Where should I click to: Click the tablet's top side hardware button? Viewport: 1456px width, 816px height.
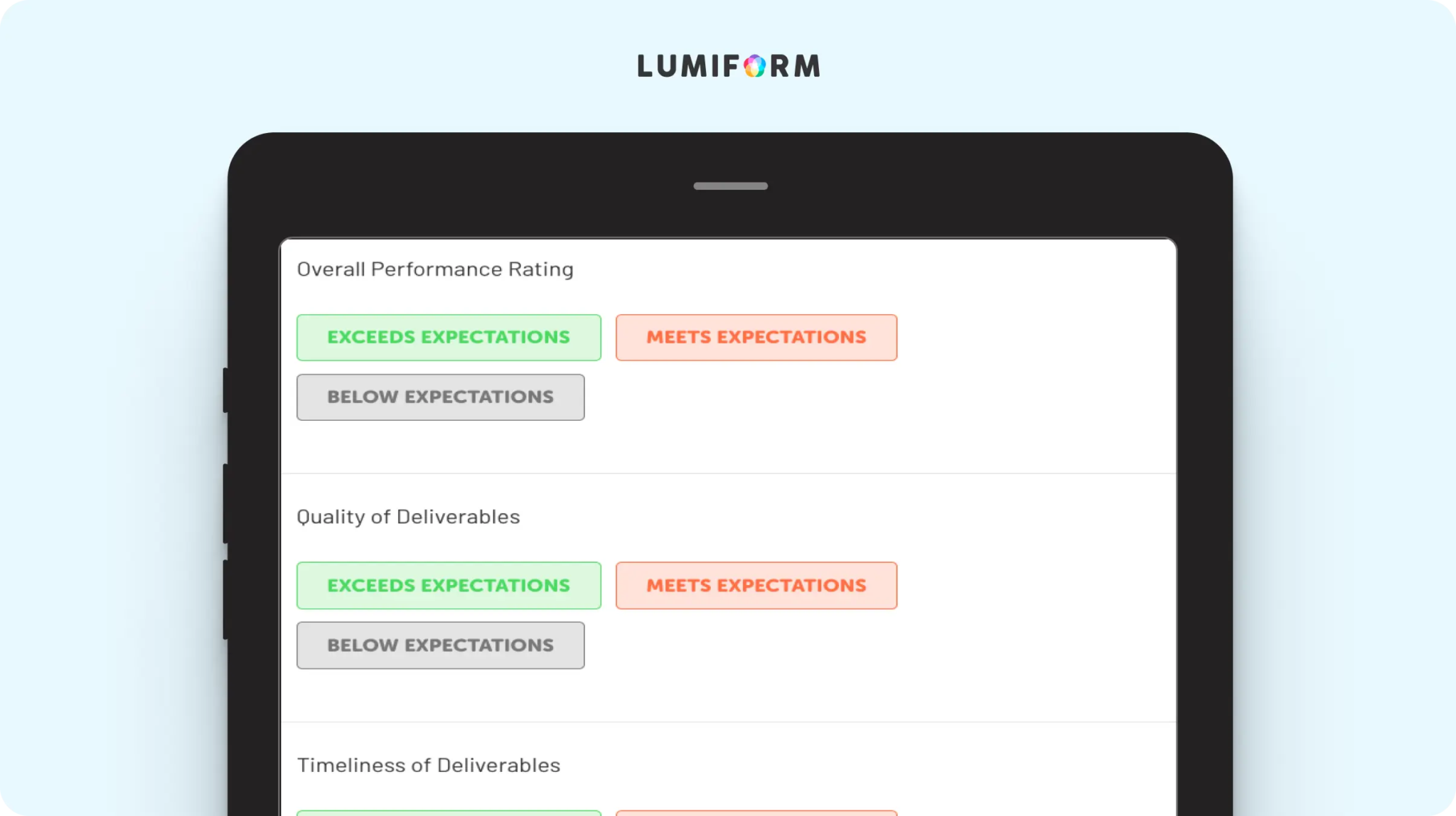click(x=225, y=390)
